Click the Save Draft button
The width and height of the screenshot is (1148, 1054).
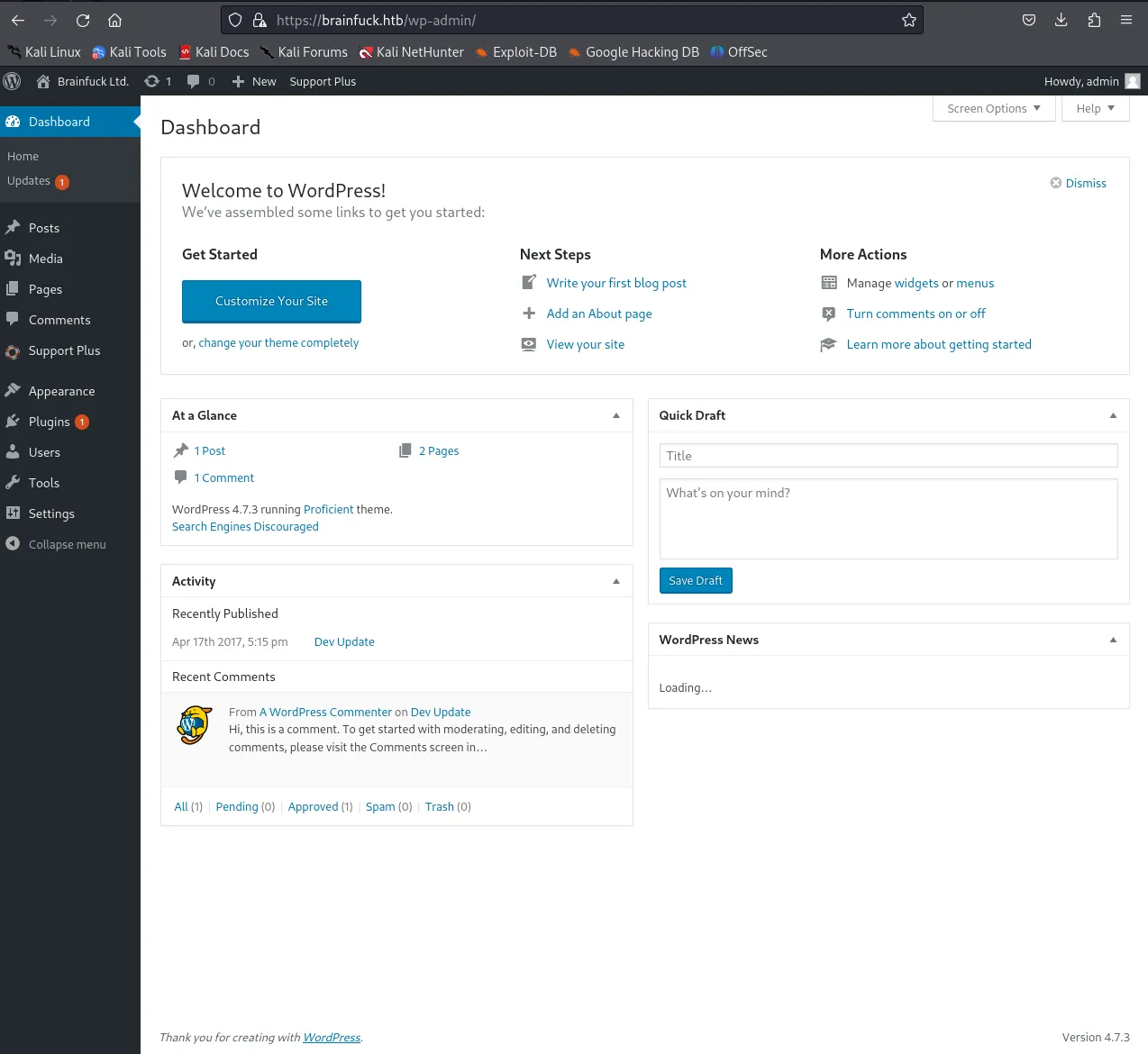(x=696, y=581)
